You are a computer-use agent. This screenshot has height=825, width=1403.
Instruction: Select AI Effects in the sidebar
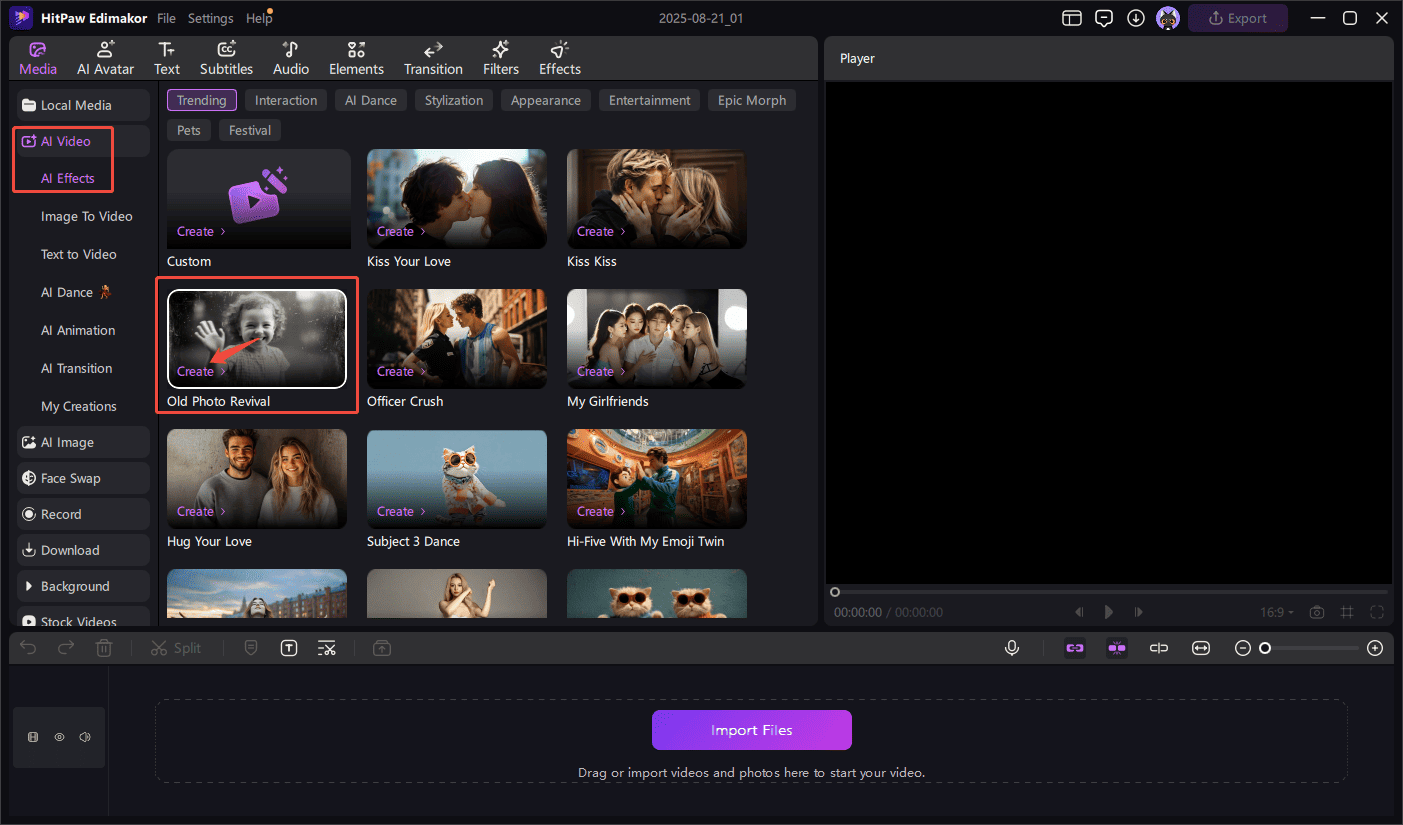[x=68, y=178]
